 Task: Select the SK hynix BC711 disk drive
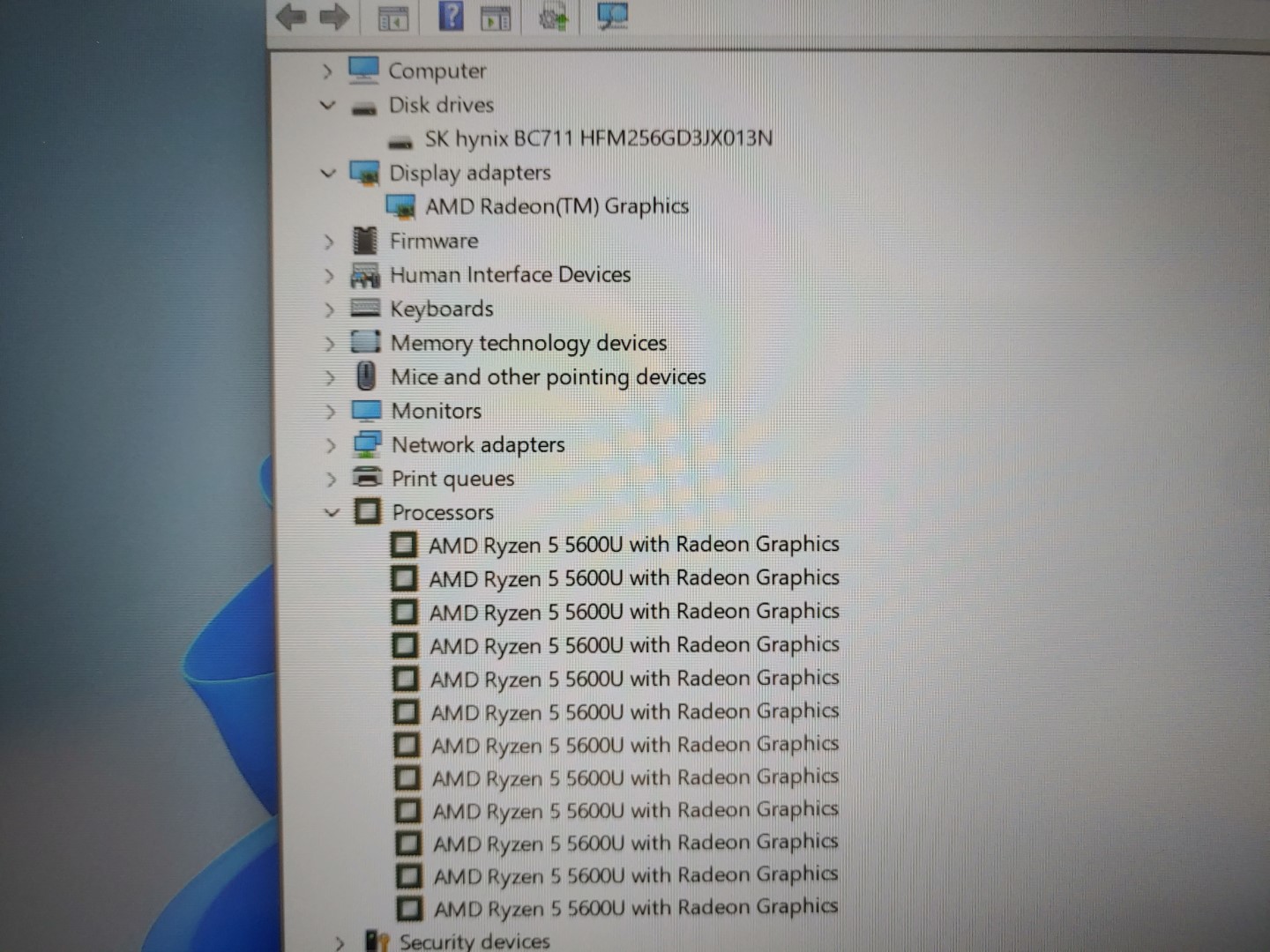pyautogui.click(x=598, y=138)
